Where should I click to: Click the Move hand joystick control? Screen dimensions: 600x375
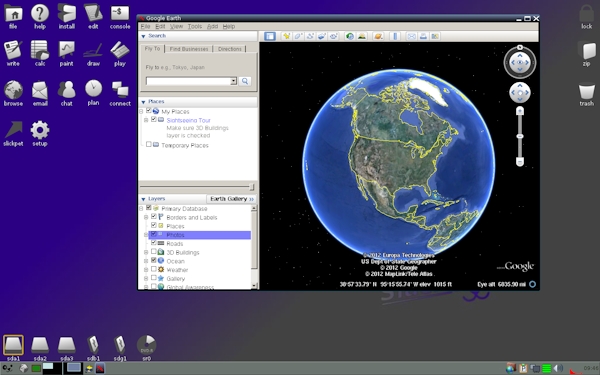click(x=520, y=93)
